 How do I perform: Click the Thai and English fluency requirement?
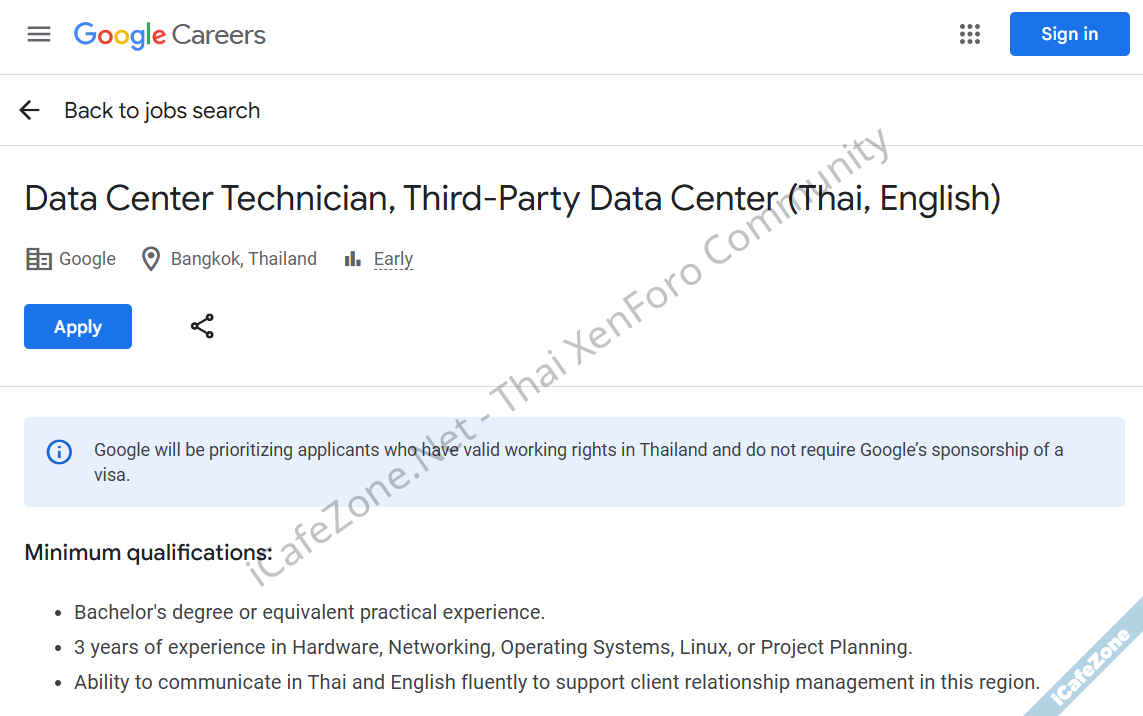click(556, 682)
